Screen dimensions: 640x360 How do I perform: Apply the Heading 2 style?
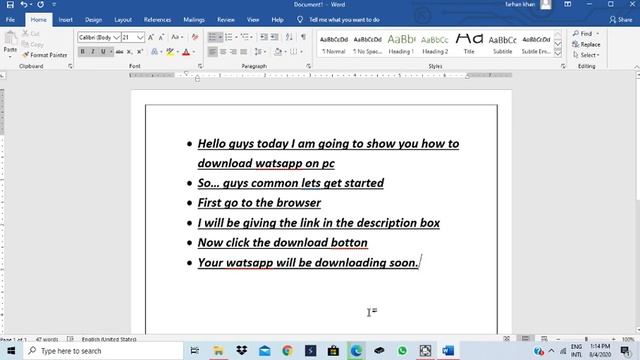click(x=435, y=44)
